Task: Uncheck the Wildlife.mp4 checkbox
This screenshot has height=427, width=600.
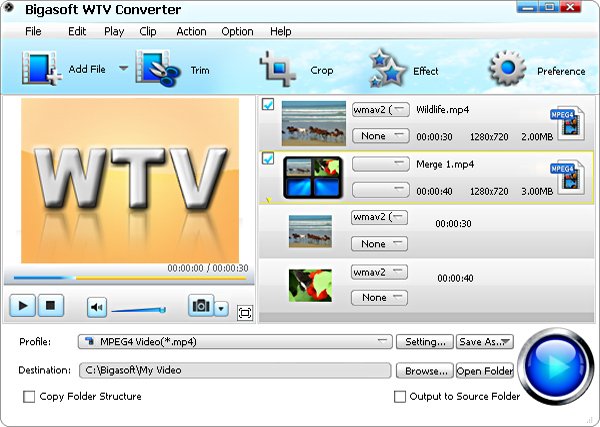Action: pos(268,104)
